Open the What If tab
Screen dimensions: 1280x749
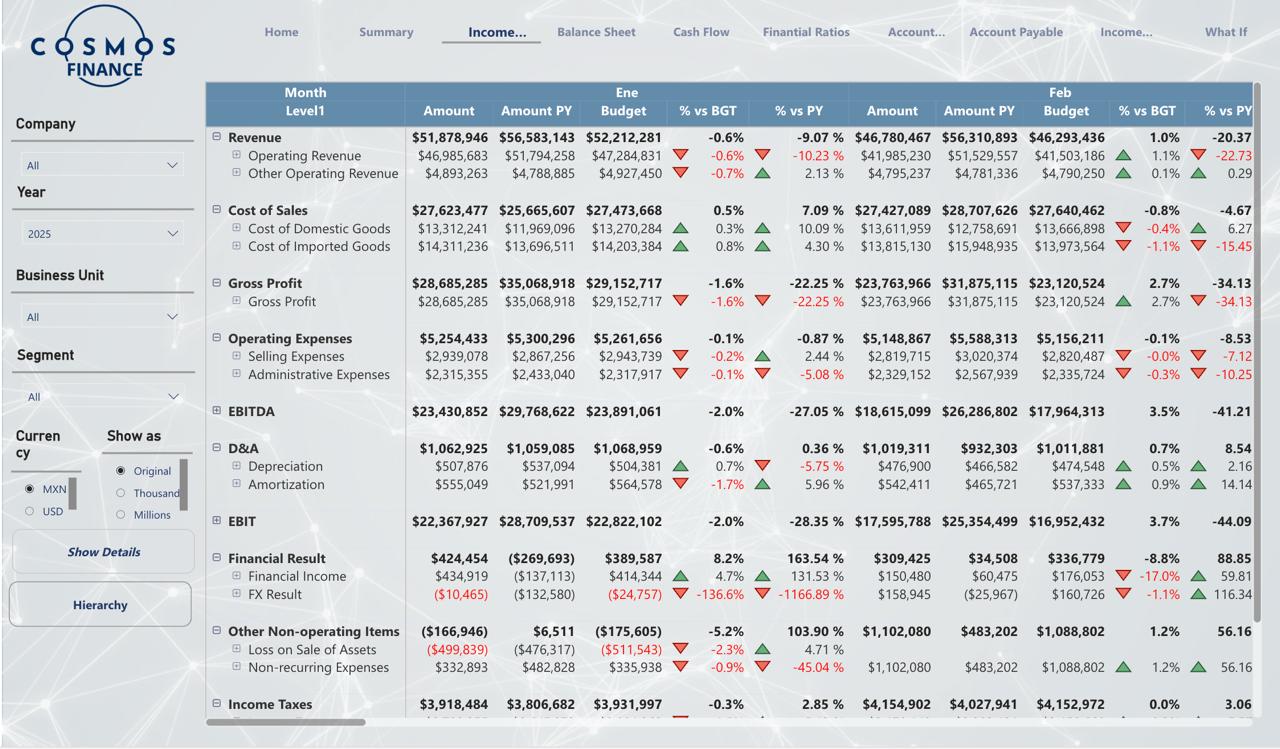click(1226, 32)
